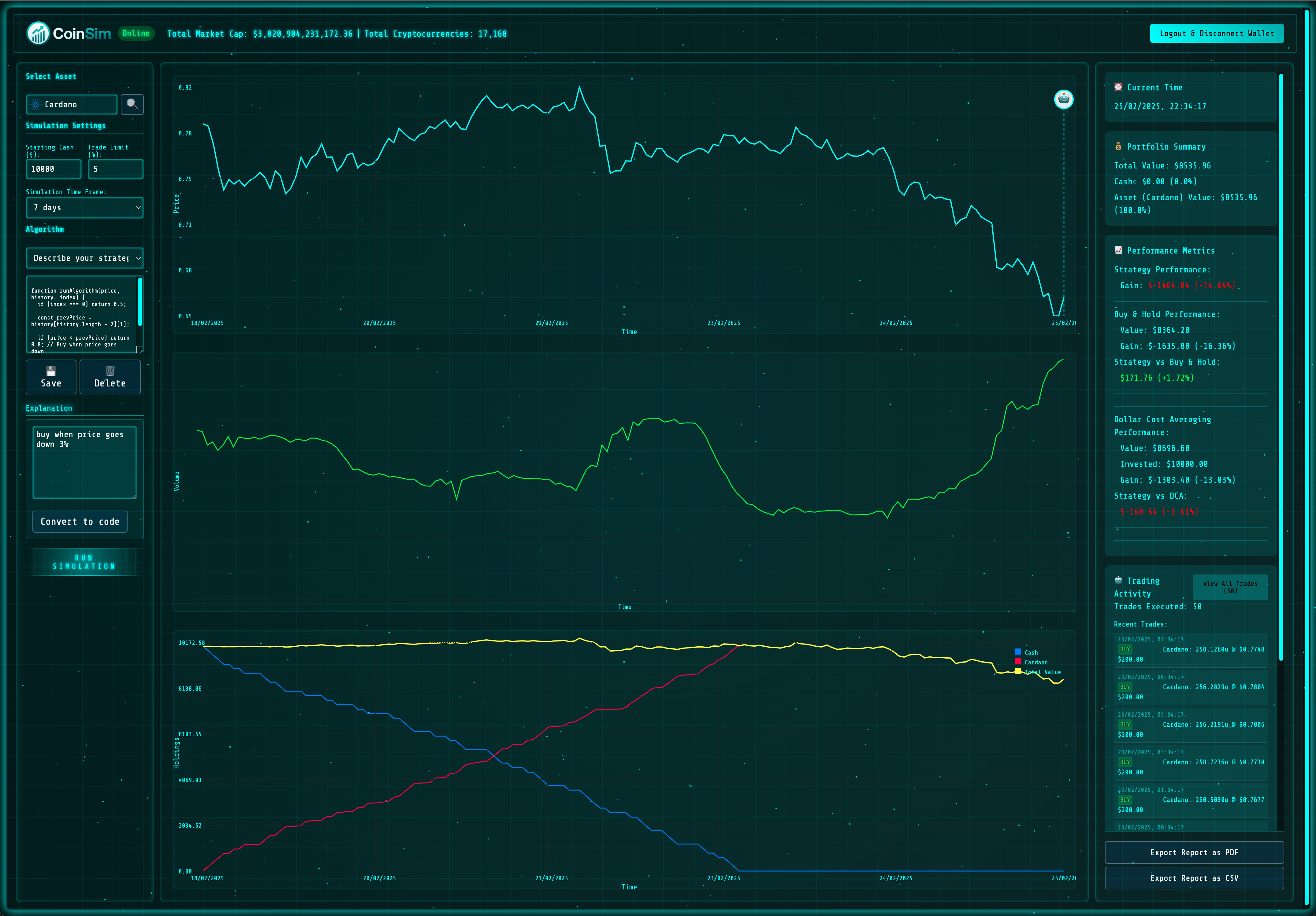The height and width of the screenshot is (916, 1316).
Task: Delete algorithm with trash can button
Action: [x=110, y=377]
